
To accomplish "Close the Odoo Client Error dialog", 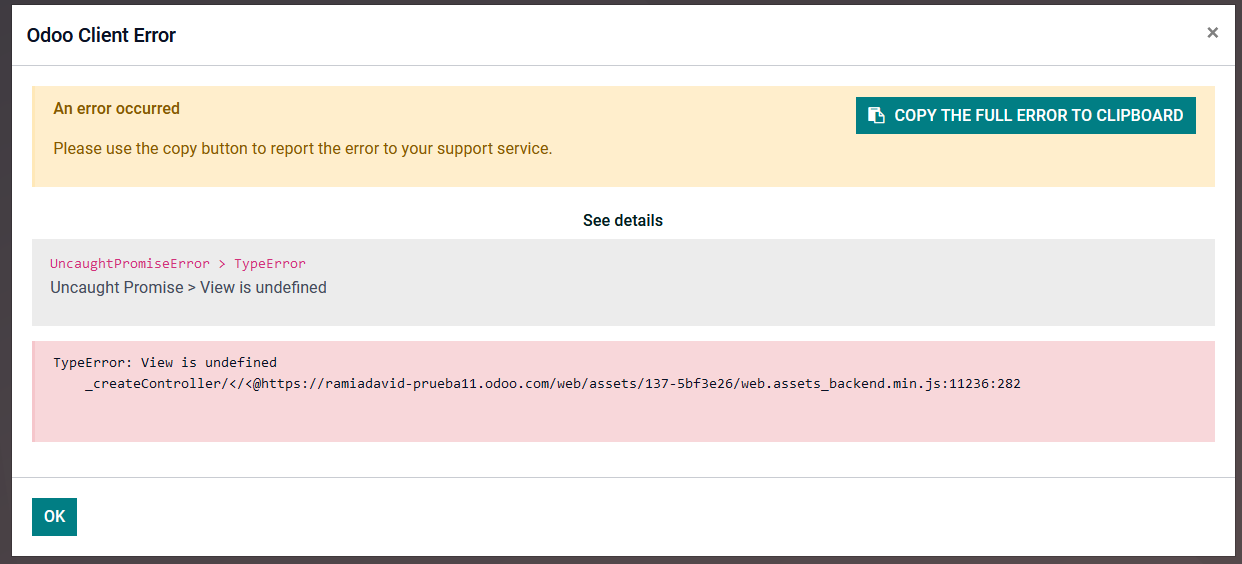I will (x=1212, y=33).
